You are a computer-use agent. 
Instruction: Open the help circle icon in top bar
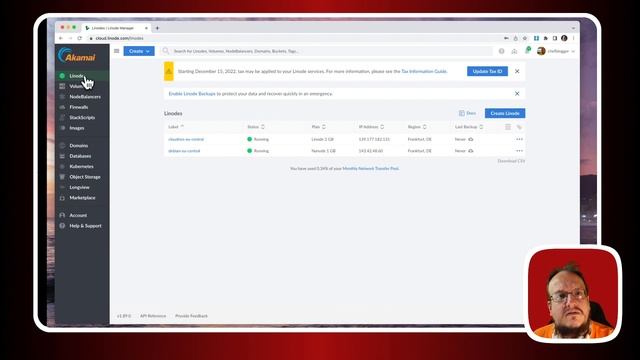[x=502, y=51]
